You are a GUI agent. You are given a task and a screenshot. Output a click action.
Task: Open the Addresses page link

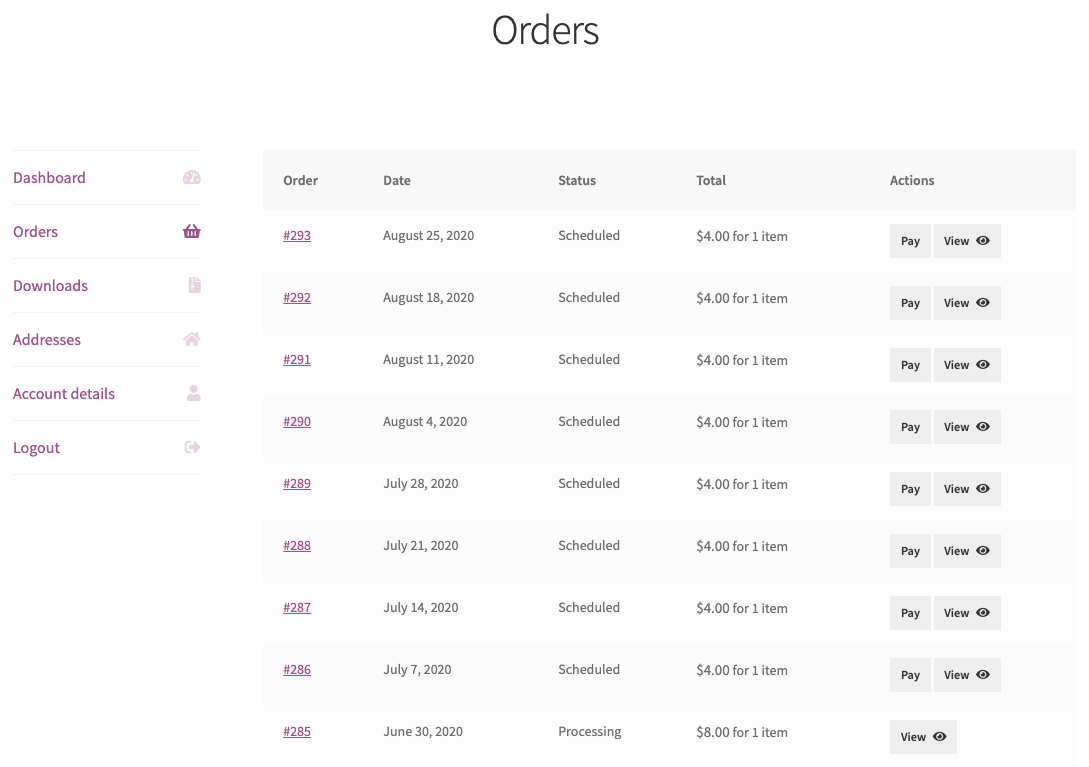[47, 340]
